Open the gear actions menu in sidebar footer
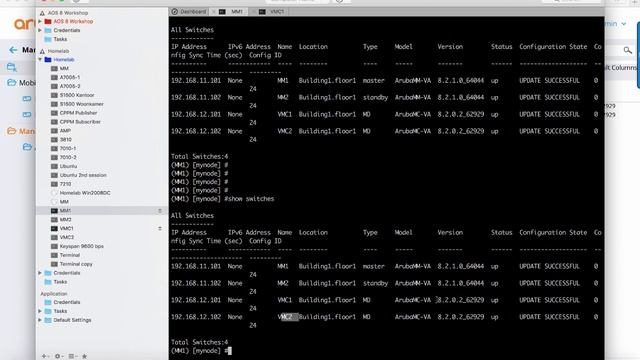The height and width of the screenshot is (360, 640). point(58,356)
